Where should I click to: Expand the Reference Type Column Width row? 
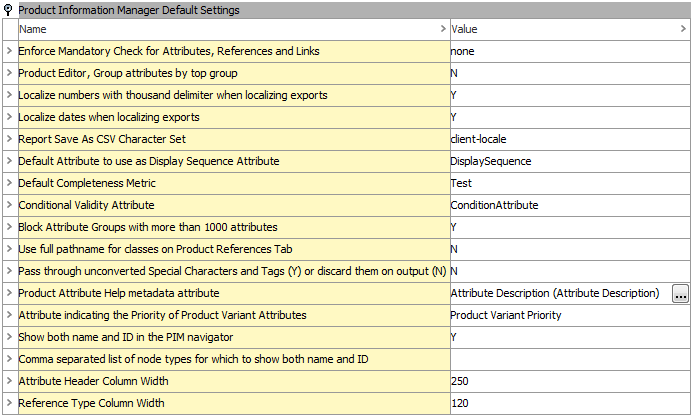coord(9,403)
